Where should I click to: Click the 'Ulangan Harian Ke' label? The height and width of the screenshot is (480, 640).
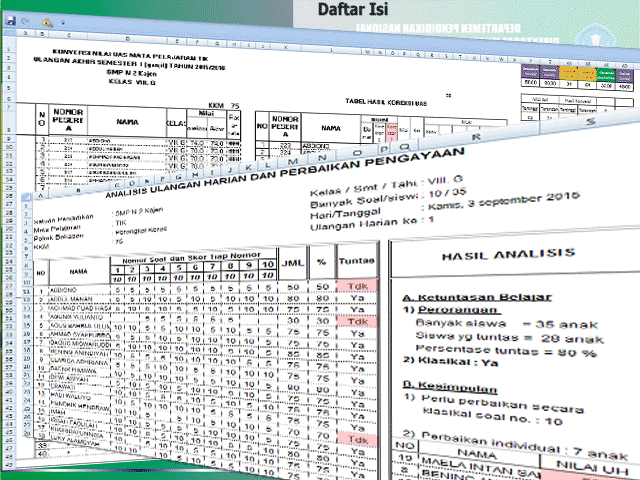[x=364, y=224]
